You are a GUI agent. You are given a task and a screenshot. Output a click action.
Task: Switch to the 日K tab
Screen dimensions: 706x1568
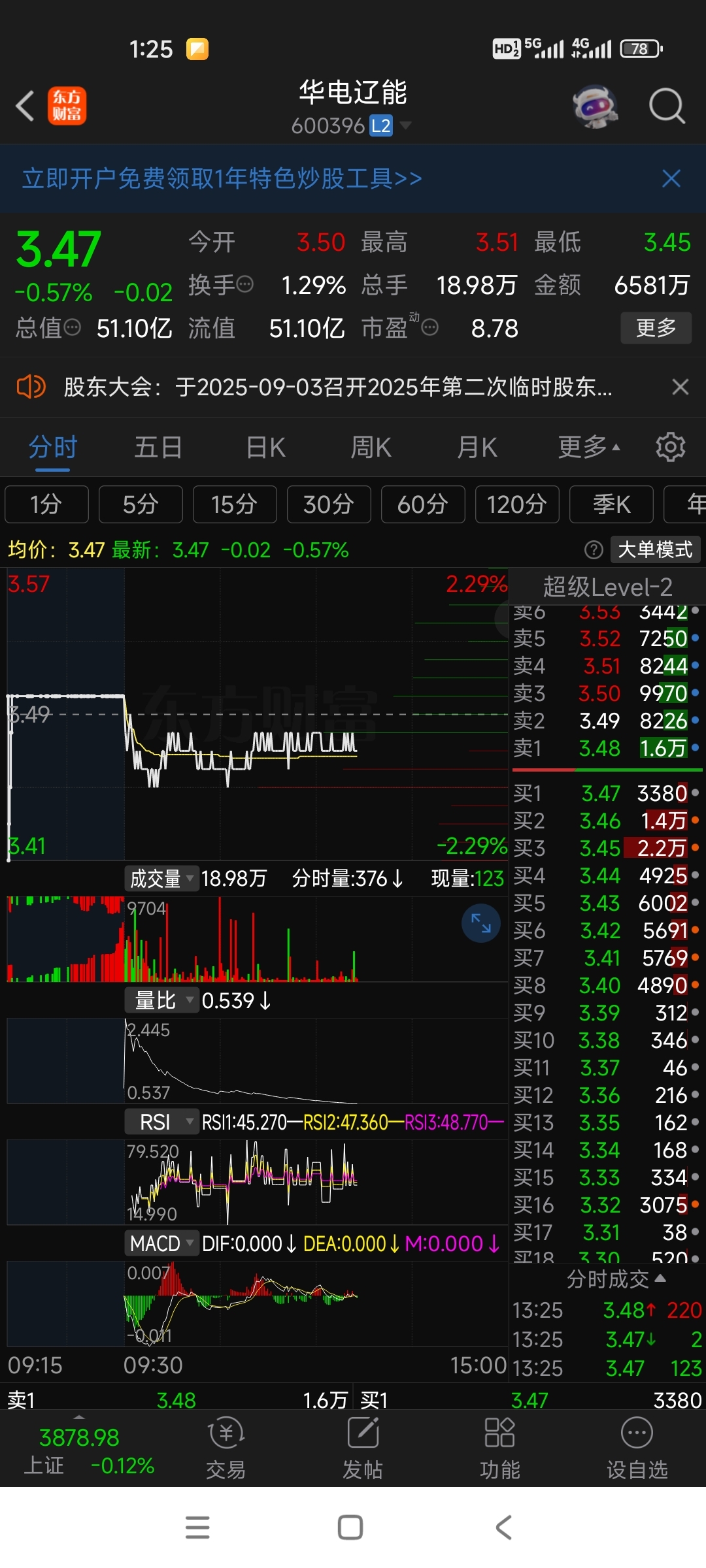tap(265, 448)
